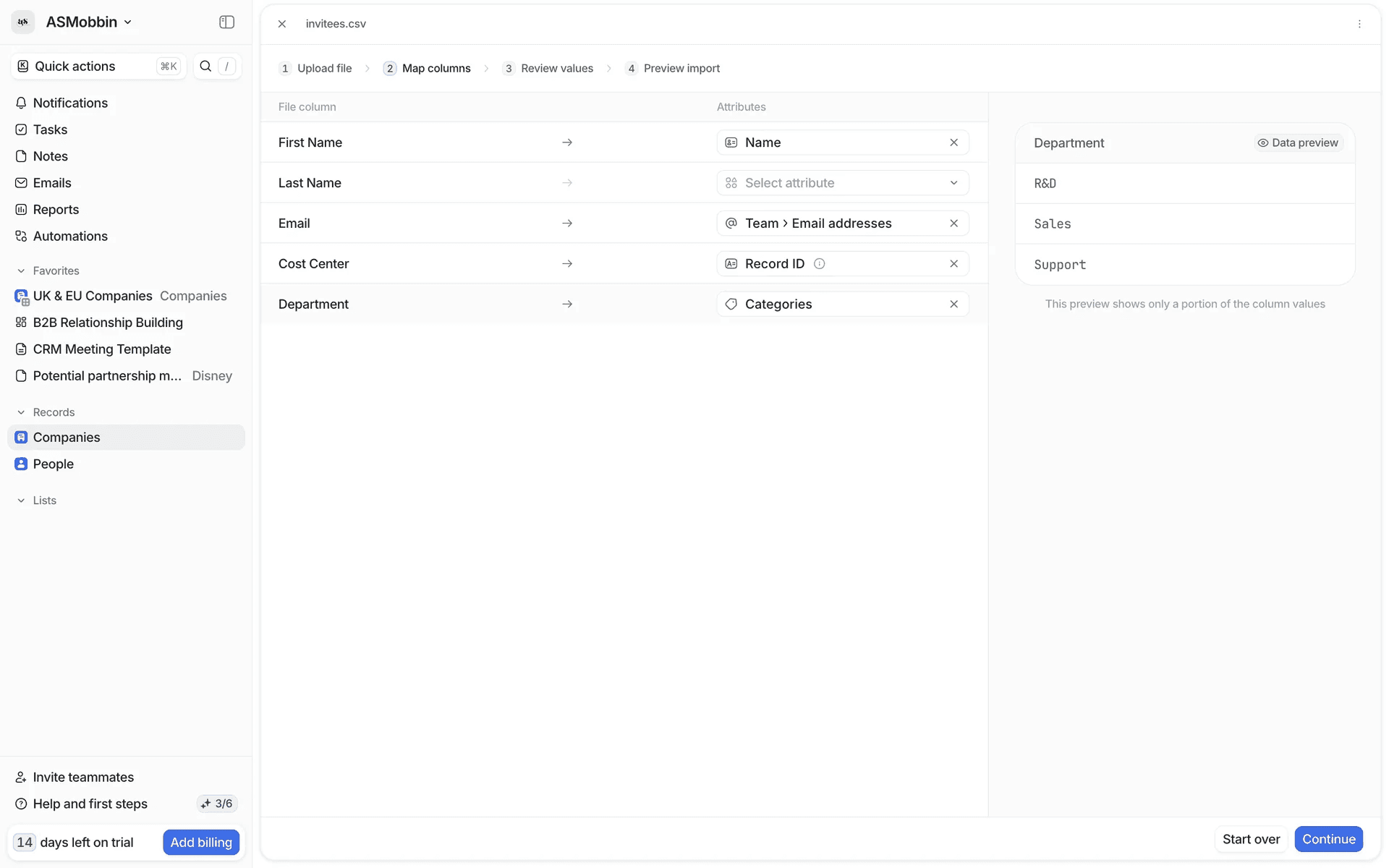The height and width of the screenshot is (868, 1389).
Task: Click the Record ID info icon
Action: [x=819, y=264]
